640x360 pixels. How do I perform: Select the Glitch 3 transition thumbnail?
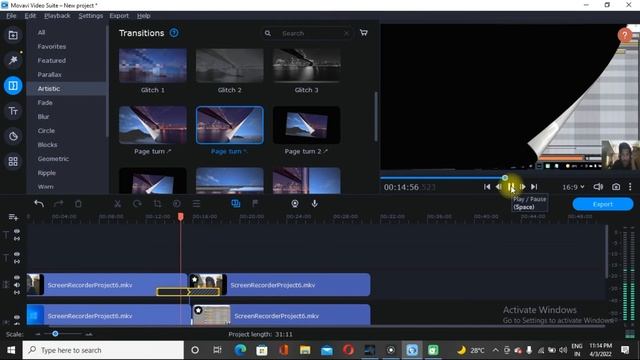306,65
